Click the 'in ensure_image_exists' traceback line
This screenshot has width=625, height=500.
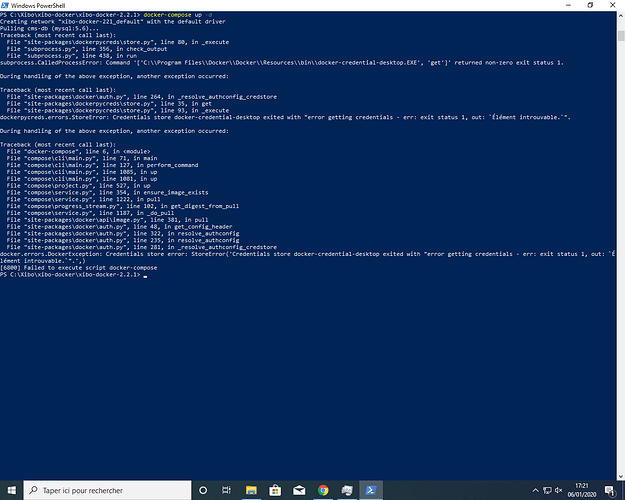click(107, 193)
